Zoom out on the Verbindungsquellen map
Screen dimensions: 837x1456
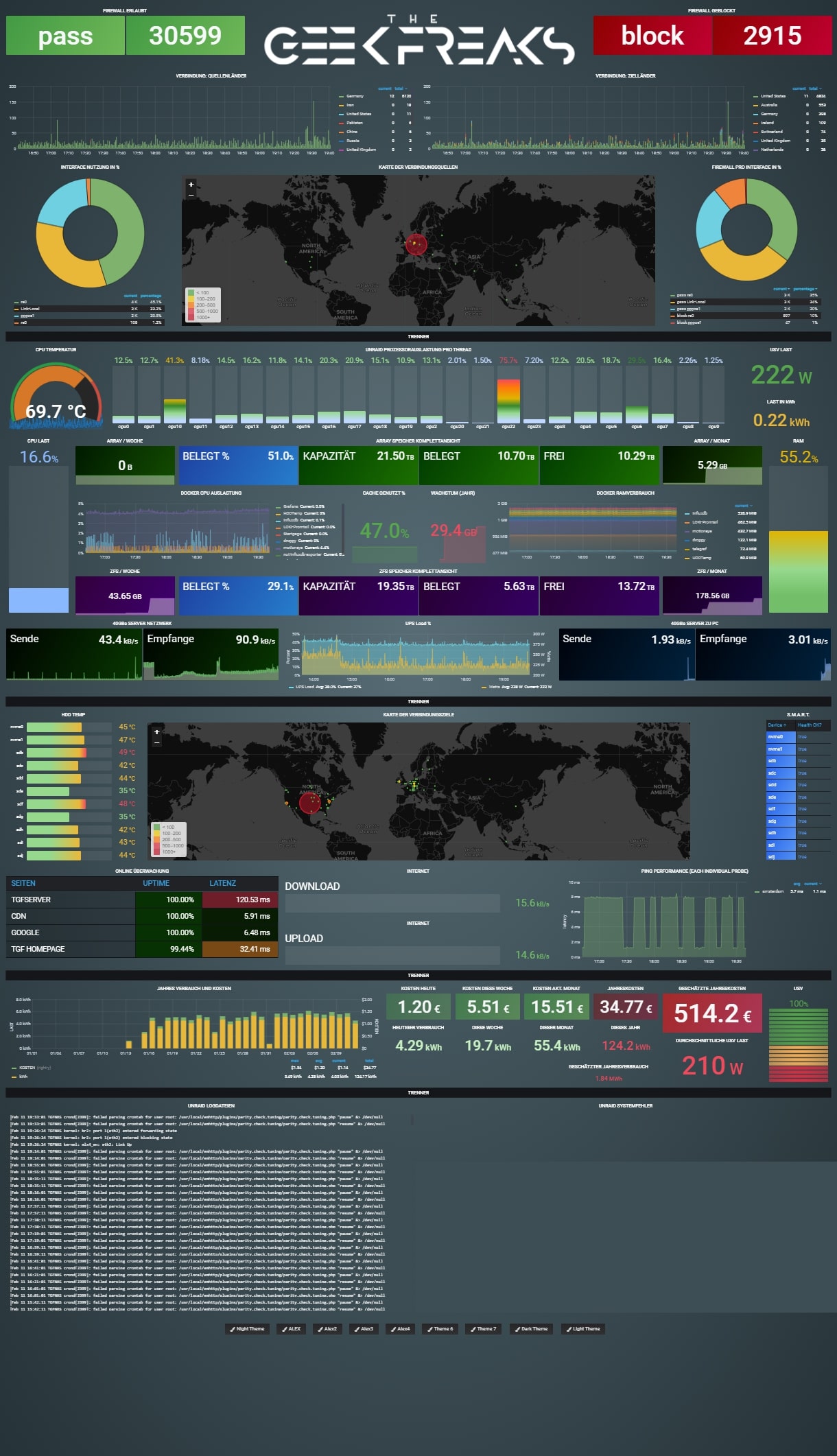pos(191,194)
